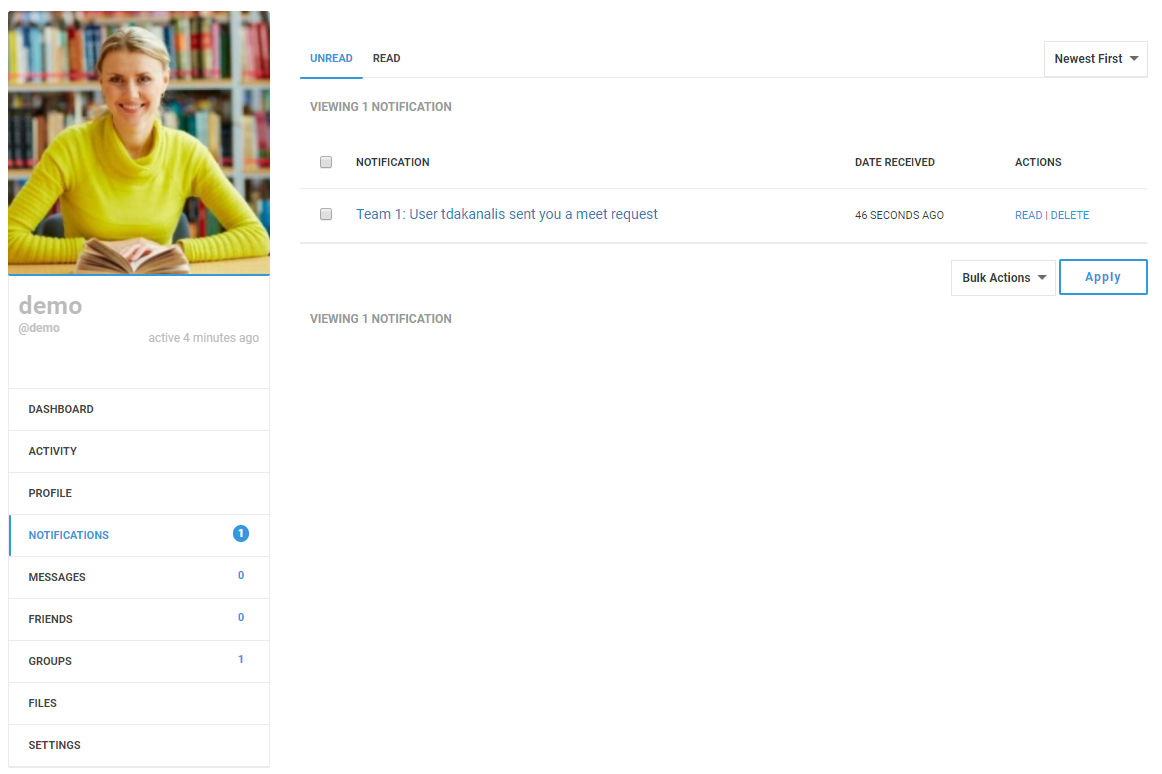Click the Date Received column header
1162x774 pixels.
click(x=894, y=162)
